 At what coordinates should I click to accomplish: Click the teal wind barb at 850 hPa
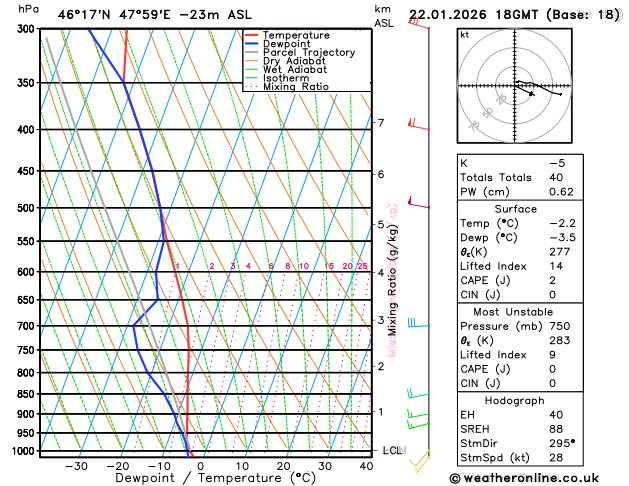point(418,393)
